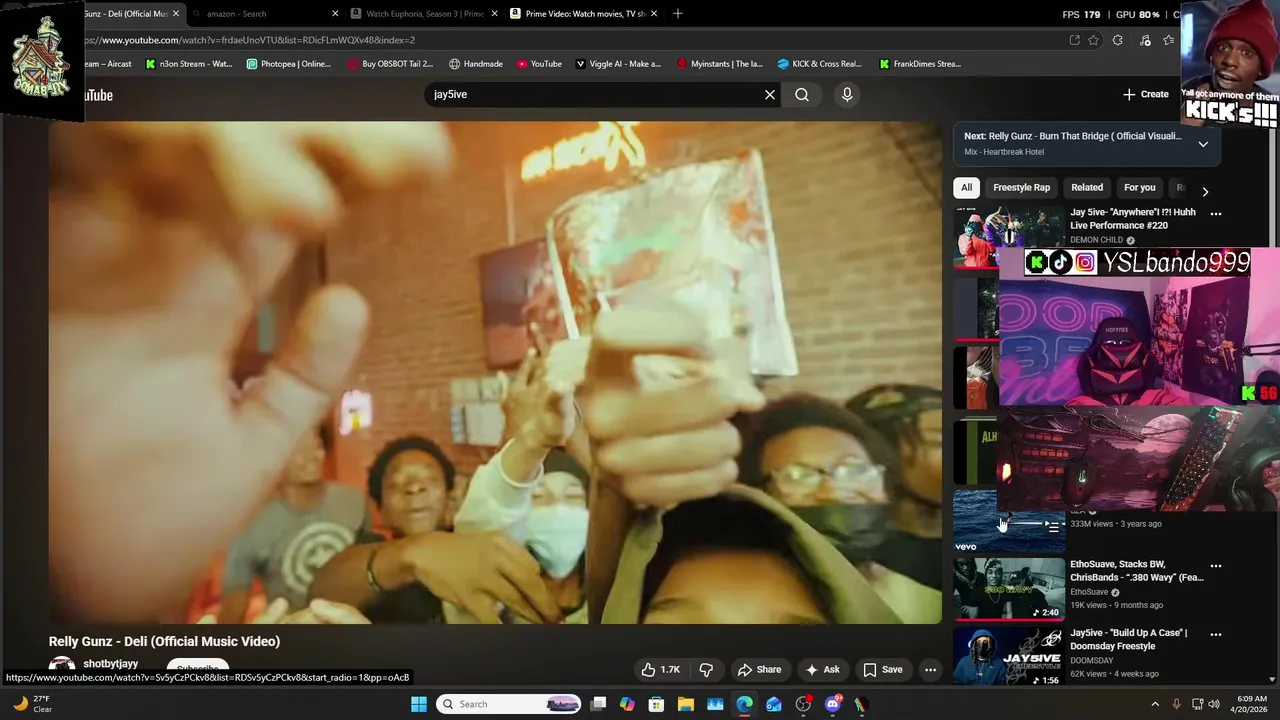Switch to Watch Euphoria Season 3 tab
The height and width of the screenshot is (720, 1280).
click(x=424, y=14)
